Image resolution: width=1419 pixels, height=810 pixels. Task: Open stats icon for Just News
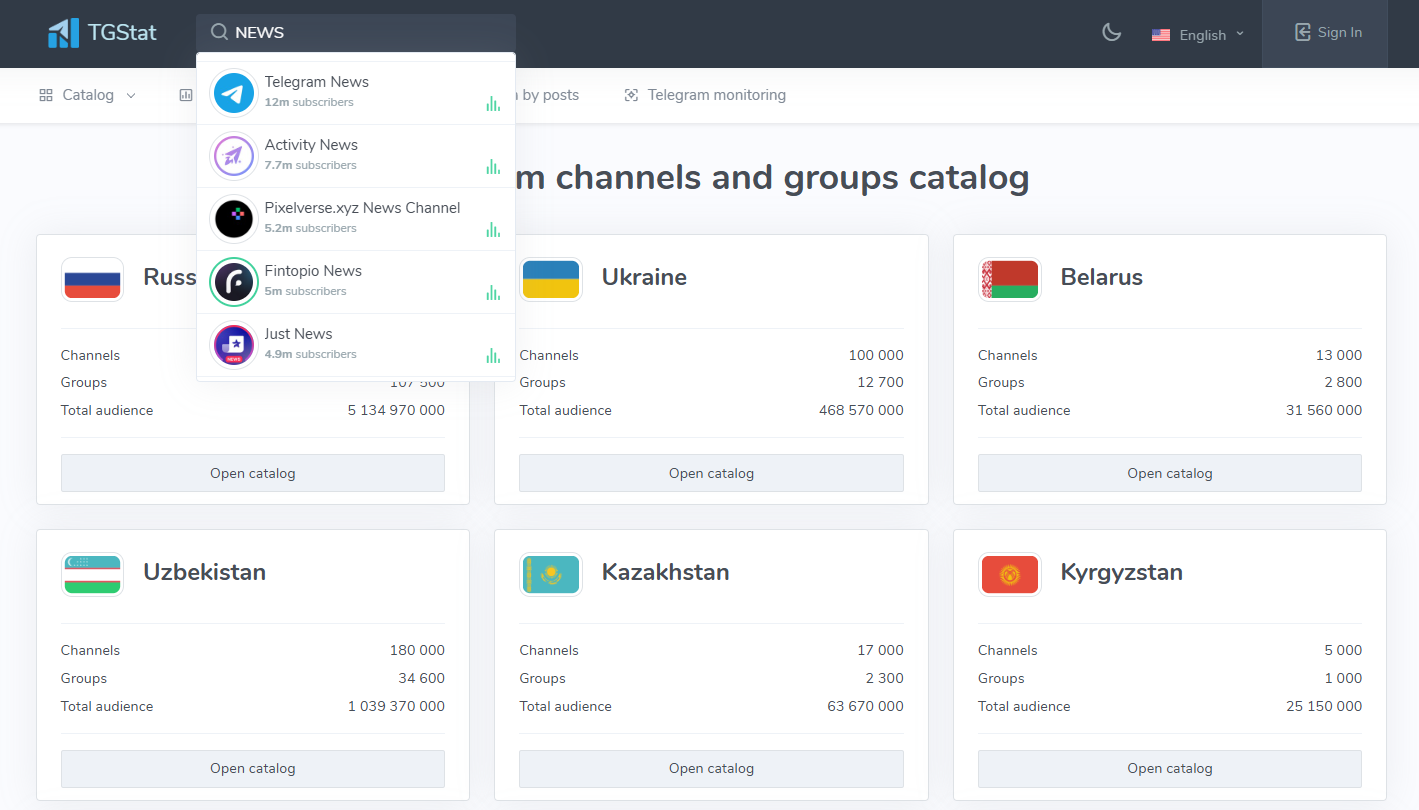coord(493,355)
